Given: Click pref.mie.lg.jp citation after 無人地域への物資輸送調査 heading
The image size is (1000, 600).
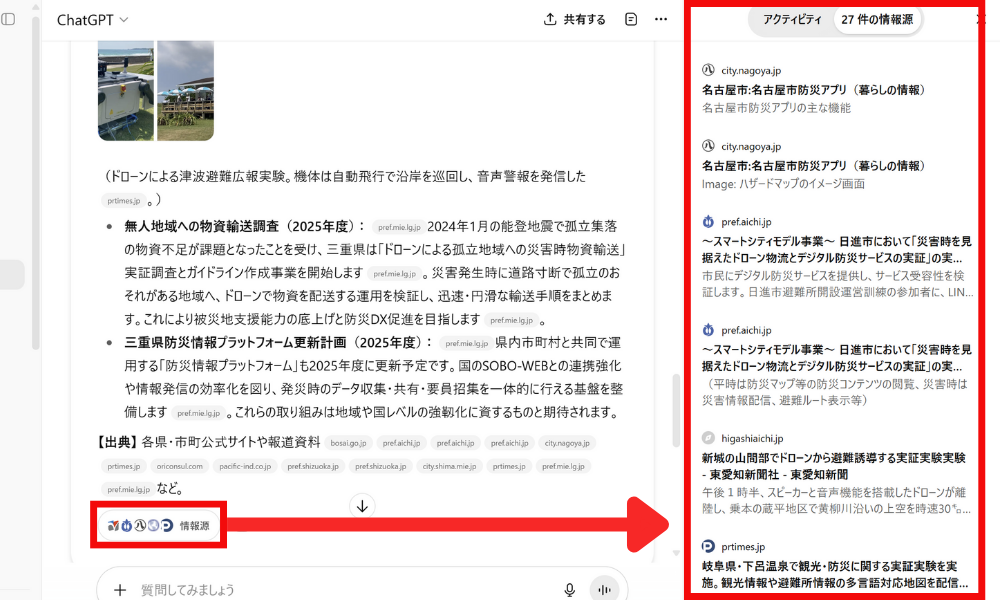Looking at the screenshot, I should coord(399,227).
